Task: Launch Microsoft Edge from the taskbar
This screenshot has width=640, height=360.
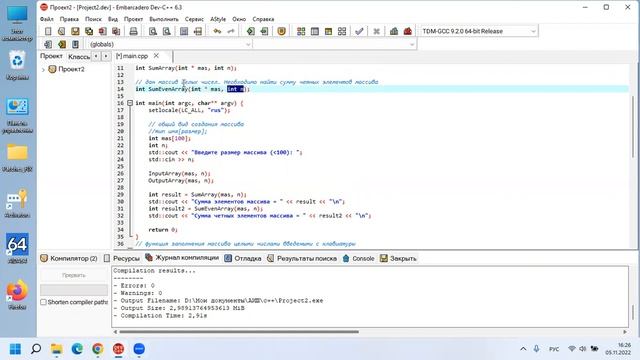Action: [x=77, y=349]
